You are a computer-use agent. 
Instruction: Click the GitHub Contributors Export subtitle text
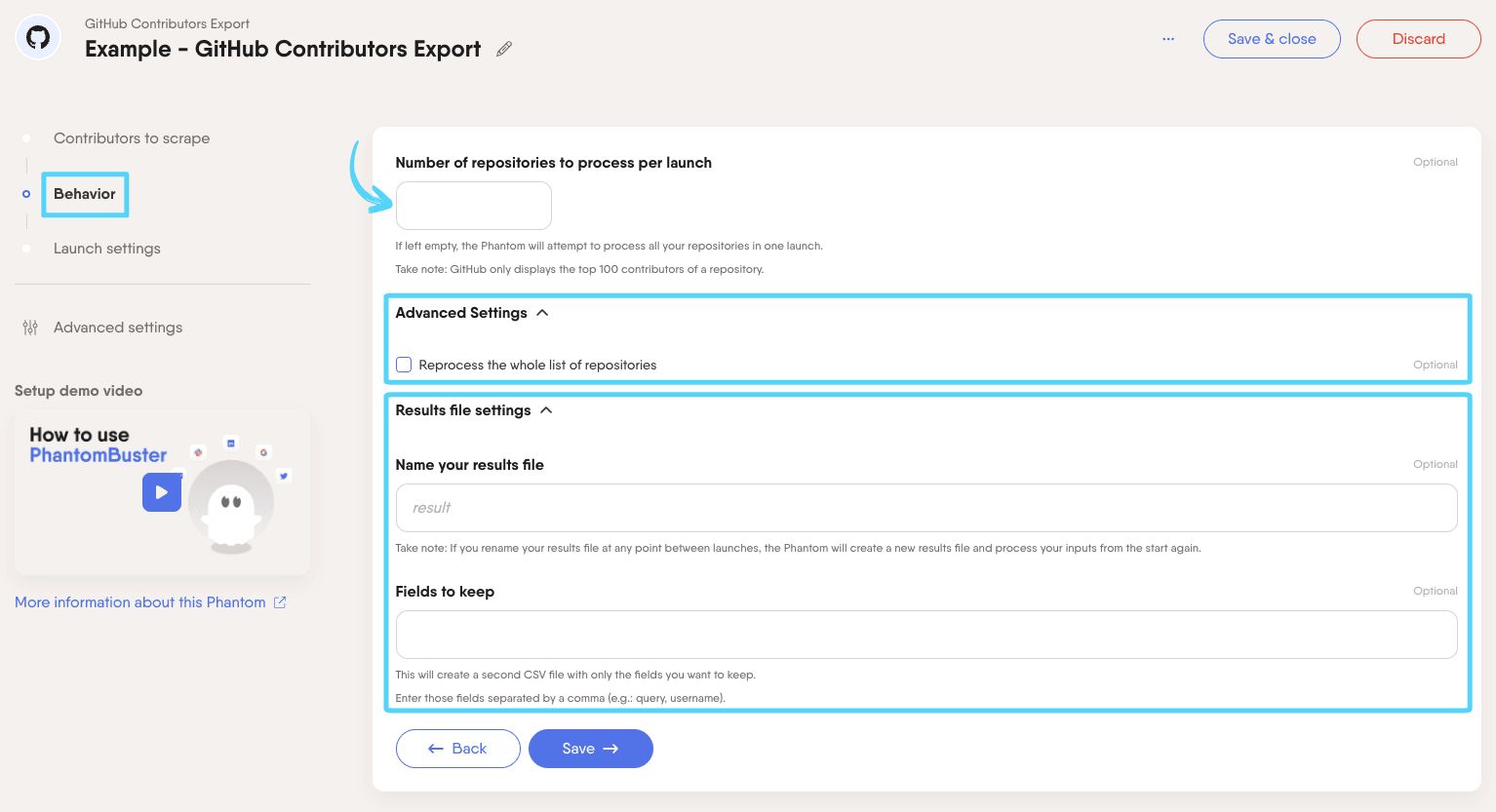[x=167, y=23]
